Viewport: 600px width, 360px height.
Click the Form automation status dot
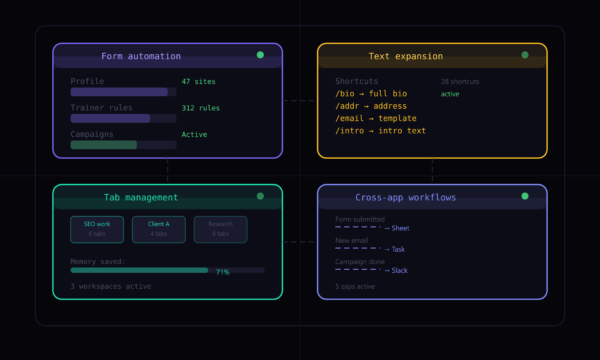[x=260, y=55]
